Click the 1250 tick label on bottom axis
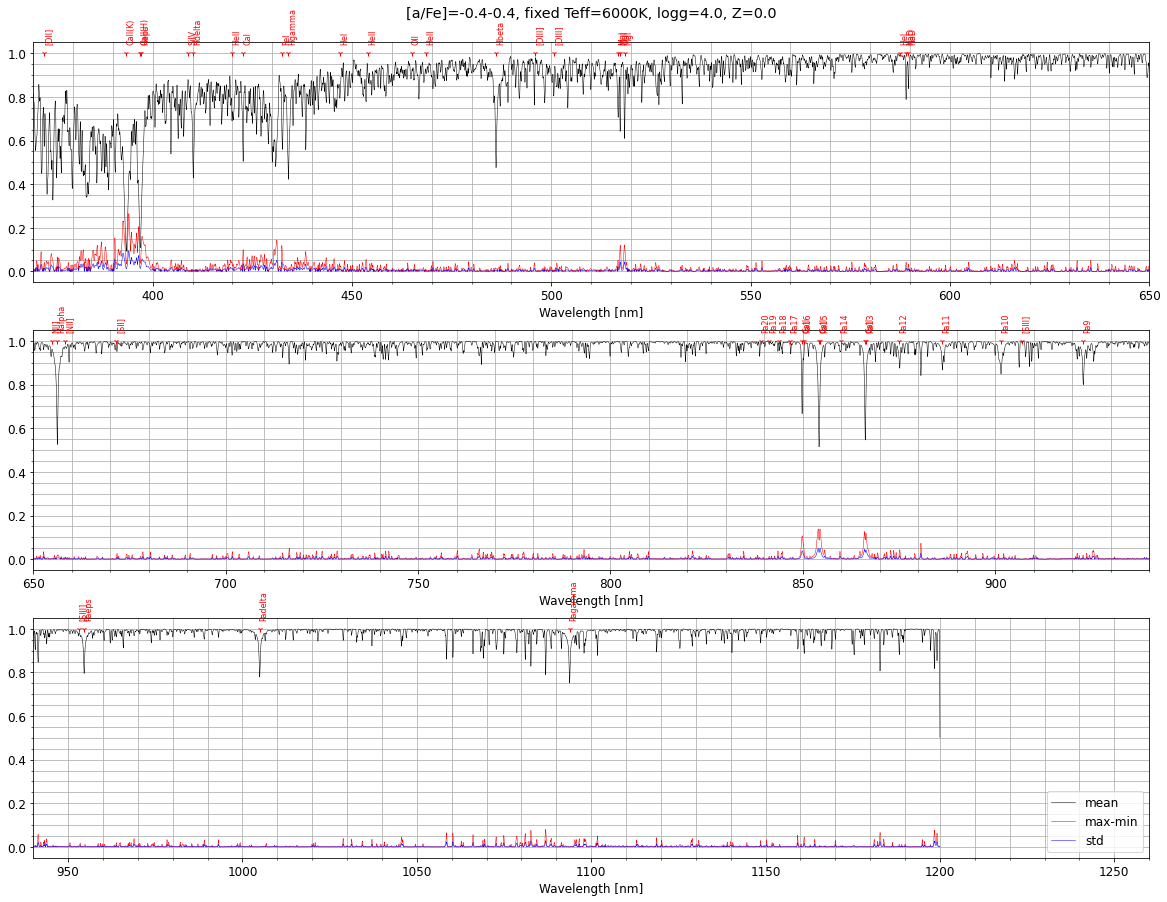 1114,871
